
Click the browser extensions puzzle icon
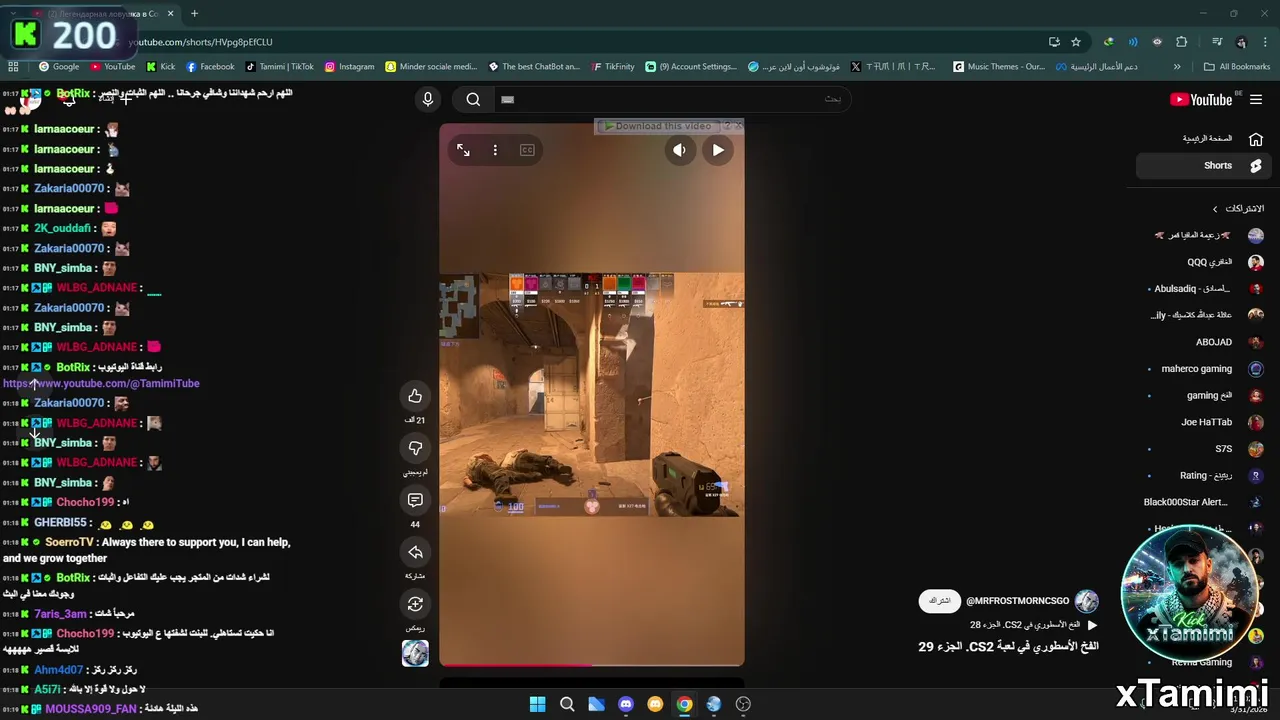pos(1182,42)
